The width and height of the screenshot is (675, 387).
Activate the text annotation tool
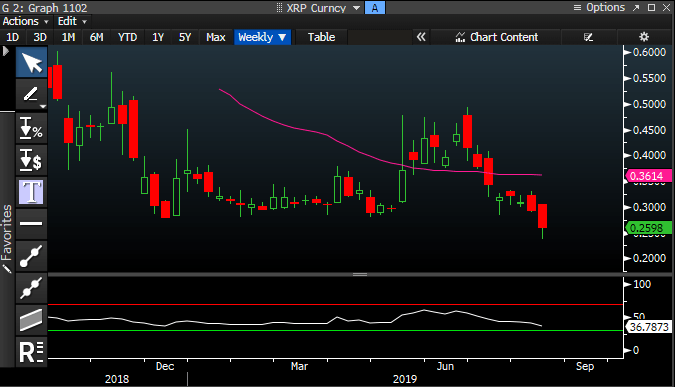[x=31, y=192]
